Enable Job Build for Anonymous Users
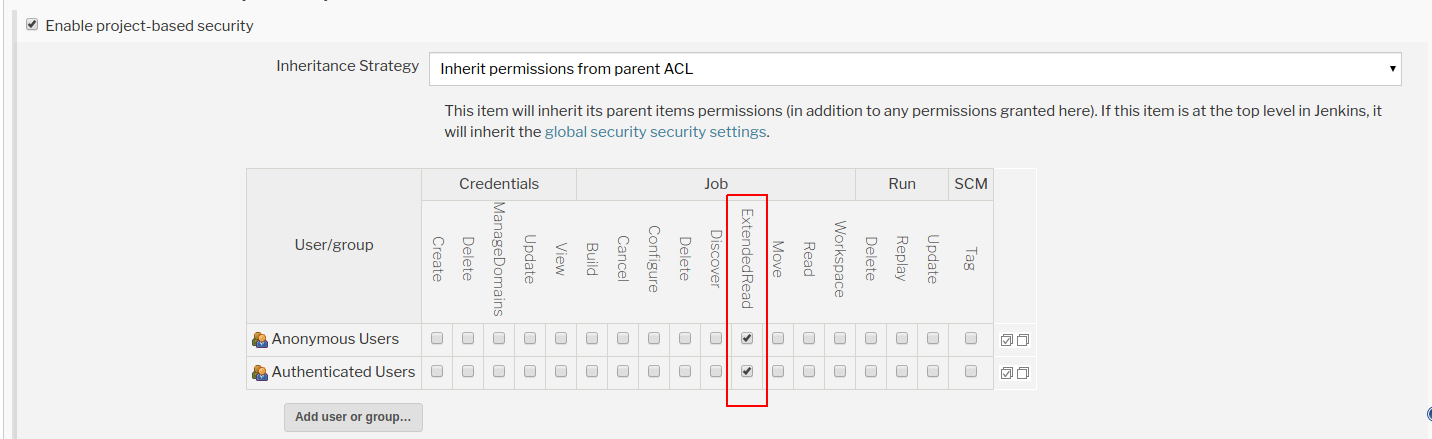The width and height of the screenshot is (1432, 439). click(x=592, y=339)
